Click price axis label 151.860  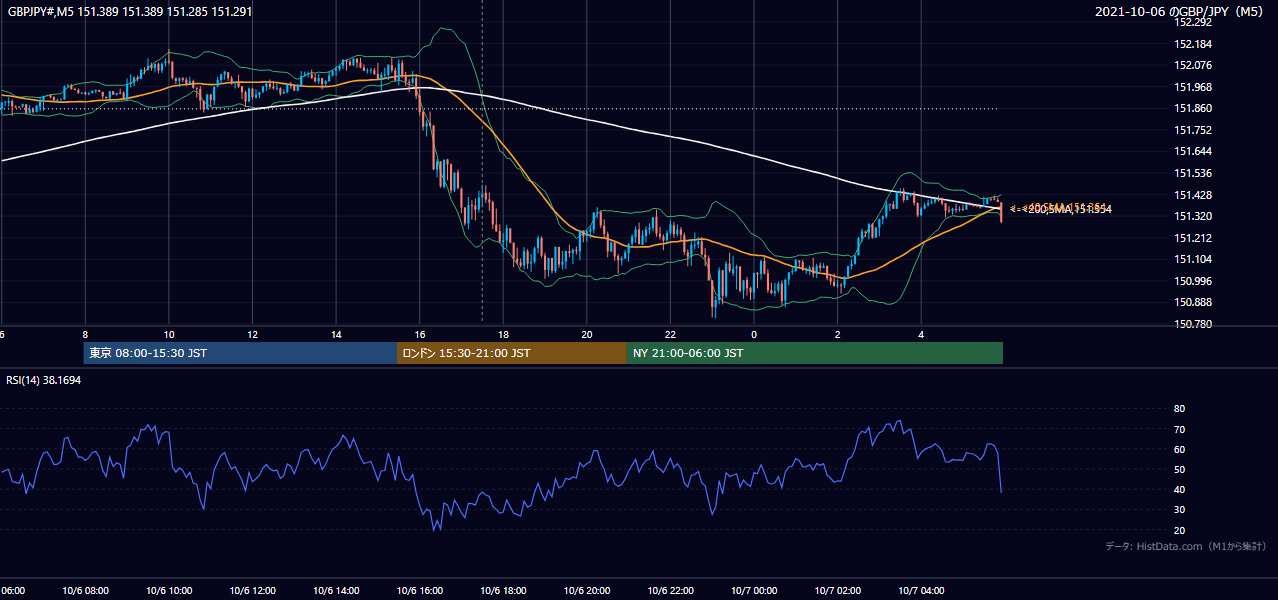pyautogui.click(x=1193, y=108)
